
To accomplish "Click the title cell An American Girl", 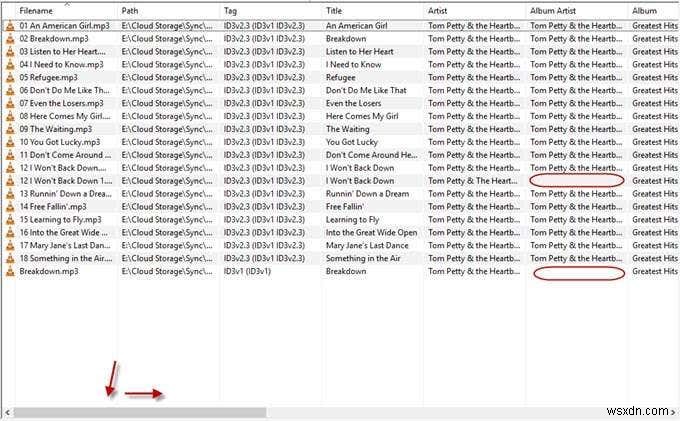I will tap(356, 26).
